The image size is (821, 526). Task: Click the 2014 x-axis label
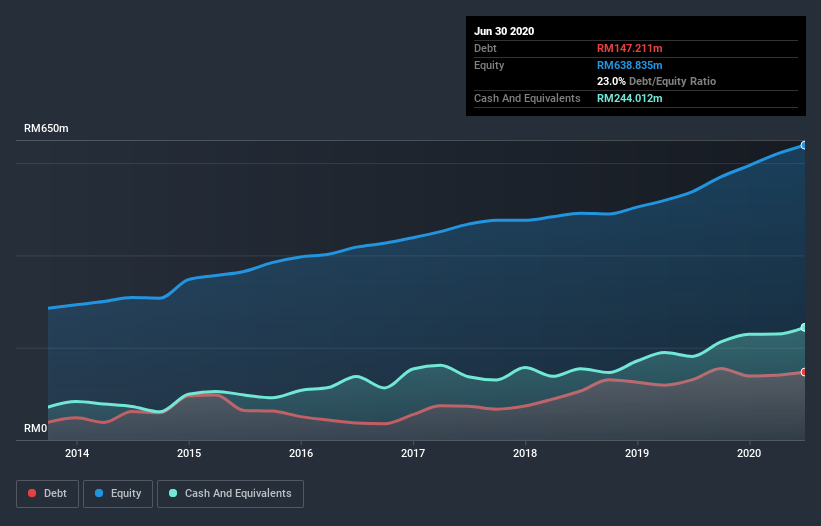(x=77, y=454)
